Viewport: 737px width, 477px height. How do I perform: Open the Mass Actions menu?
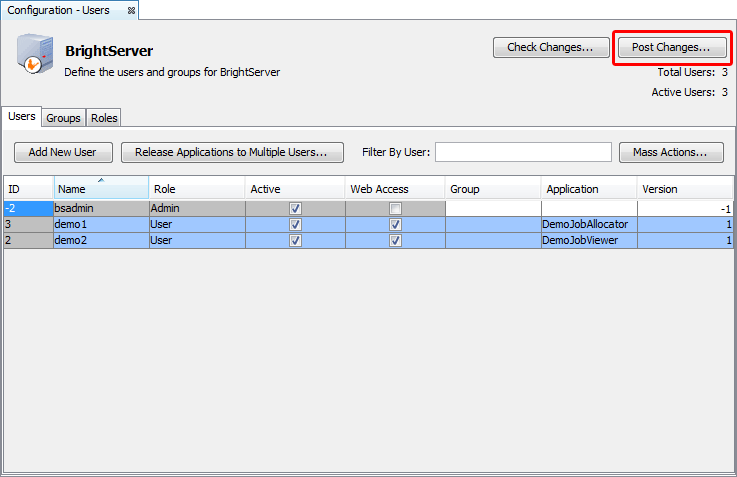click(x=670, y=152)
